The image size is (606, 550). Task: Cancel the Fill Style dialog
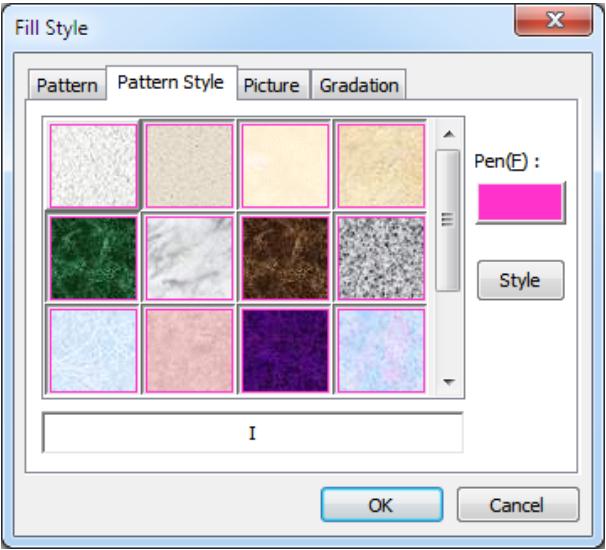[518, 506]
